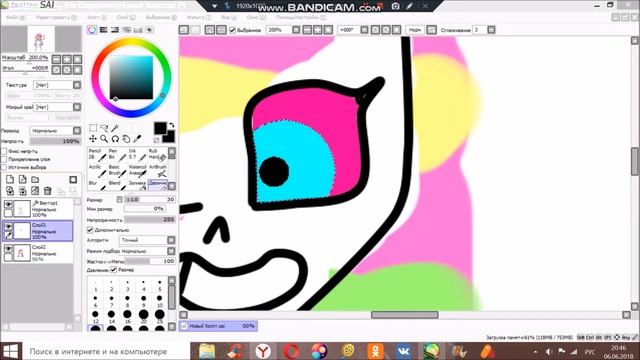Open the Сглаживание stabilizer dropdown
Viewport: 640px width, 360px height.
coord(491,30)
